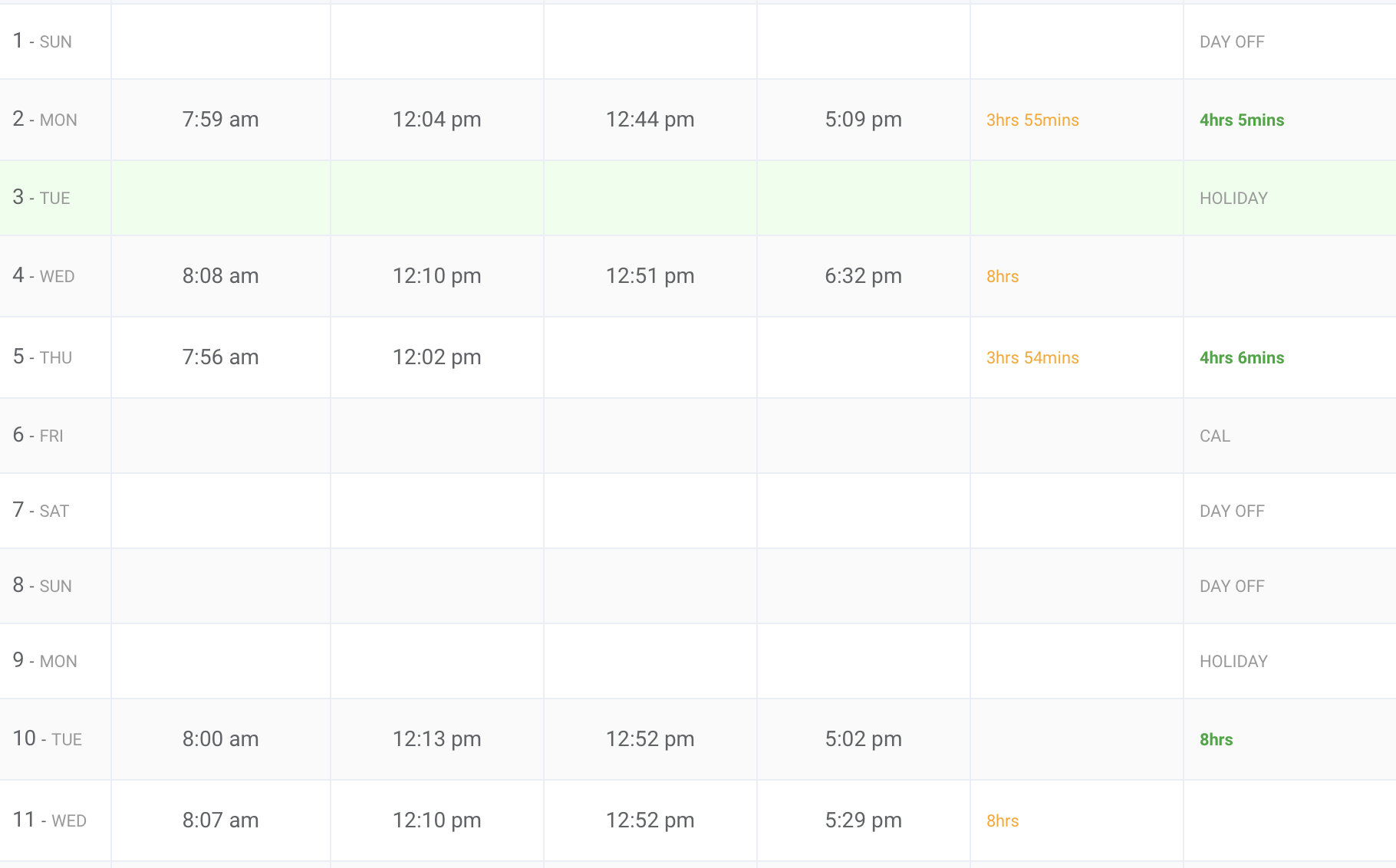This screenshot has width=1396, height=868.
Task: Select the CAL label on Friday 6
Action: pyautogui.click(x=1214, y=436)
